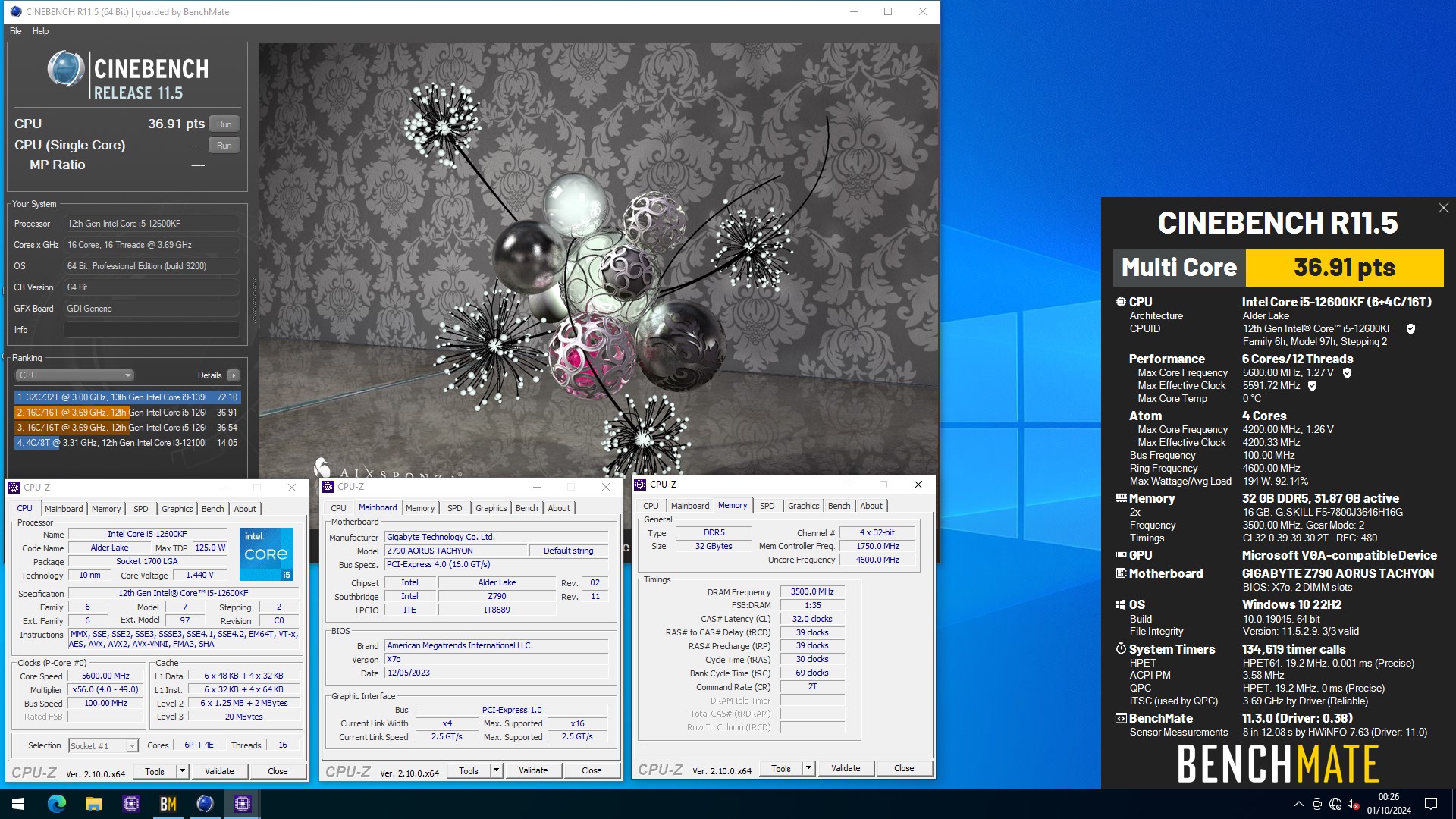Click the Z790 AORUS TACHYON model field

(456, 551)
